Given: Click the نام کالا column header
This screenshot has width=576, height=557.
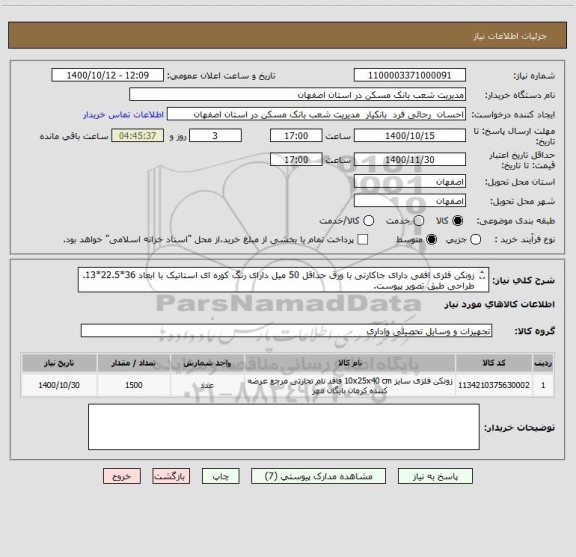Looking at the screenshot, I should click(x=350, y=363).
